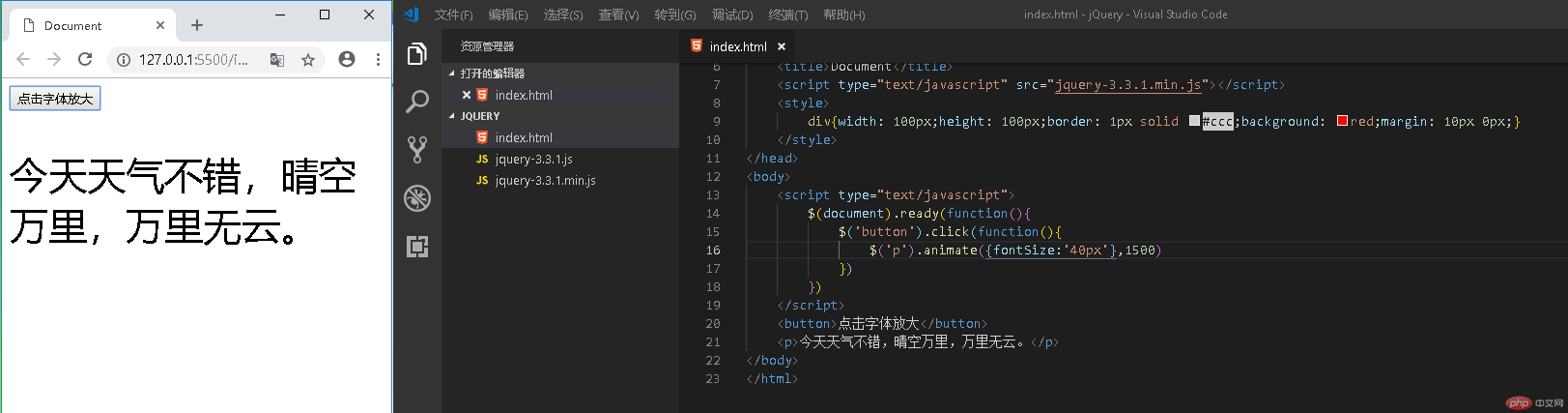Click the VS Code logo icon
1568x413 pixels.
[x=412, y=15]
